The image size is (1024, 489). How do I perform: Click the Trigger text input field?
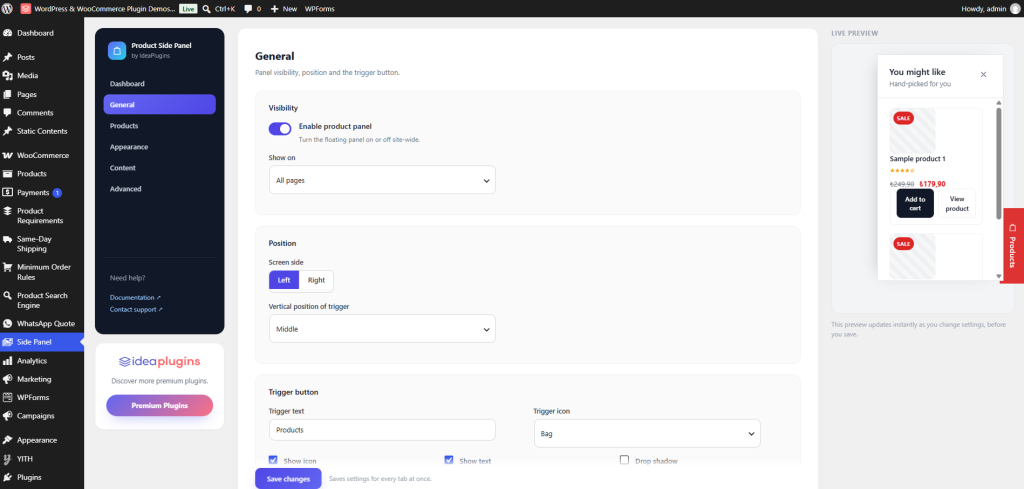(382, 430)
